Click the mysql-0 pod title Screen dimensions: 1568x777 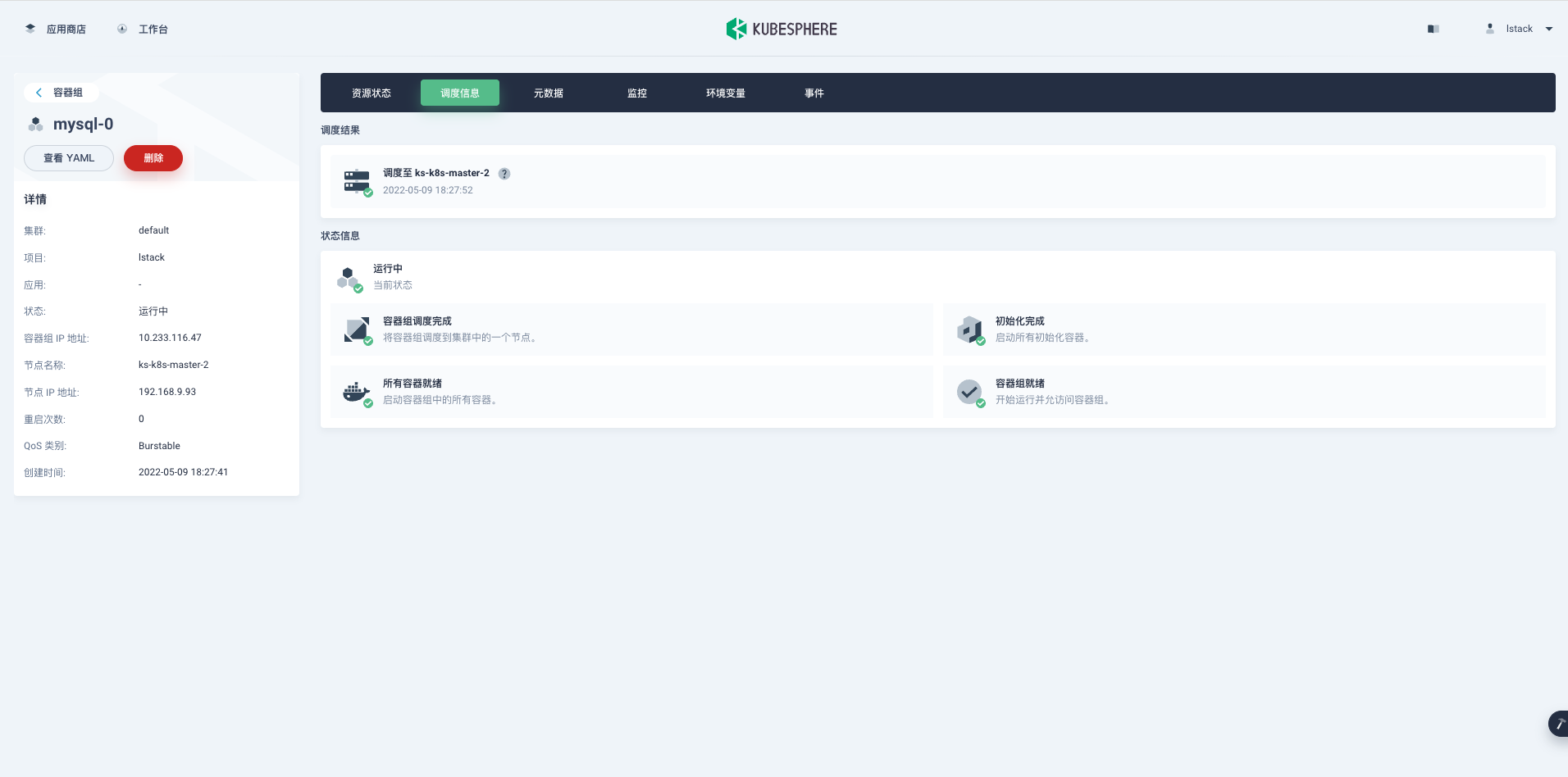(84, 124)
